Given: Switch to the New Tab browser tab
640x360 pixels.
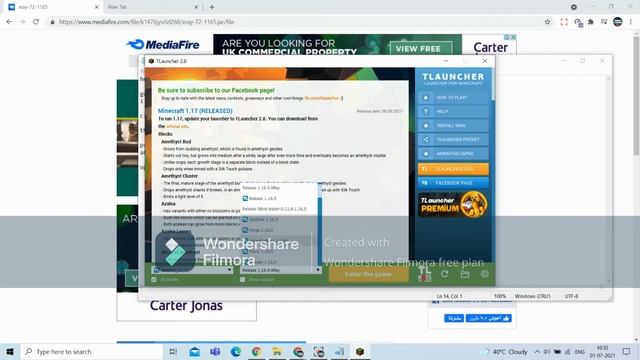Looking at the screenshot, I should click(151, 7).
